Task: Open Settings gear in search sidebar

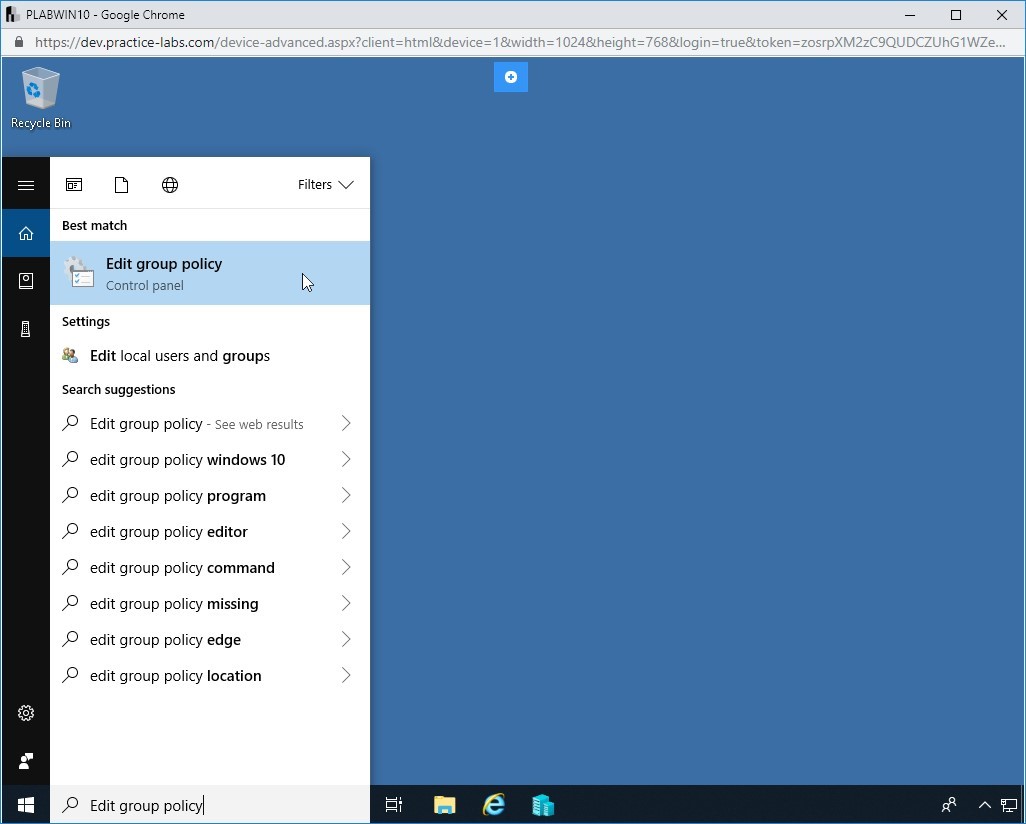Action: click(x=26, y=713)
